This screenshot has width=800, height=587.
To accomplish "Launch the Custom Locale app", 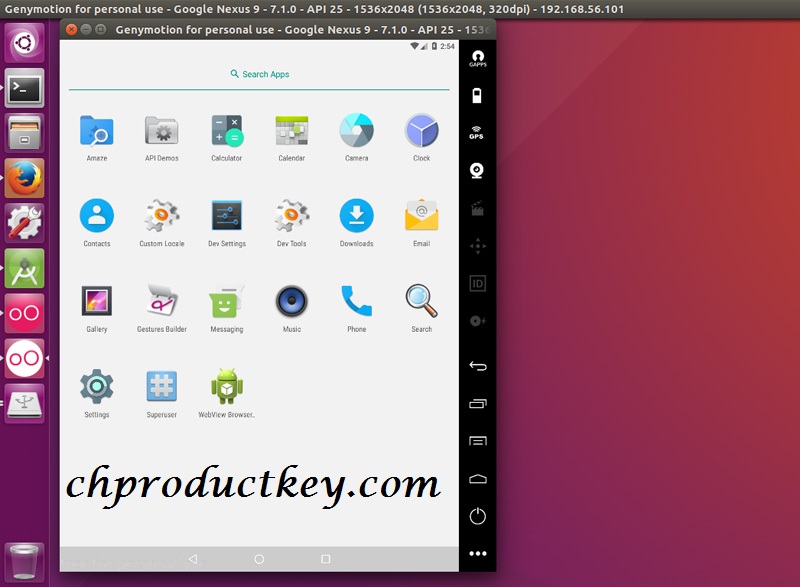I will 162,216.
